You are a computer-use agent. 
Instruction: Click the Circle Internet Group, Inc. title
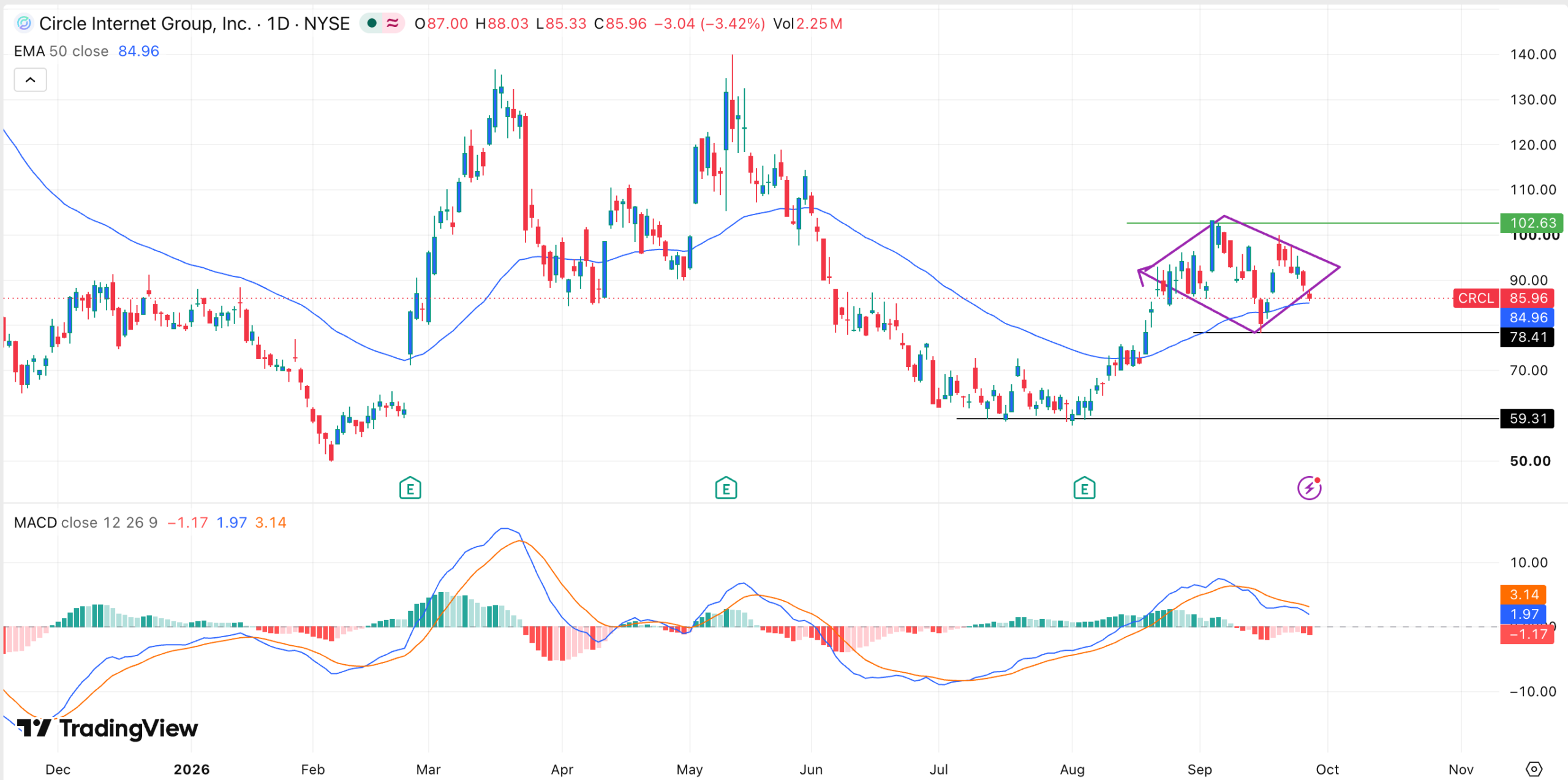coord(146,23)
